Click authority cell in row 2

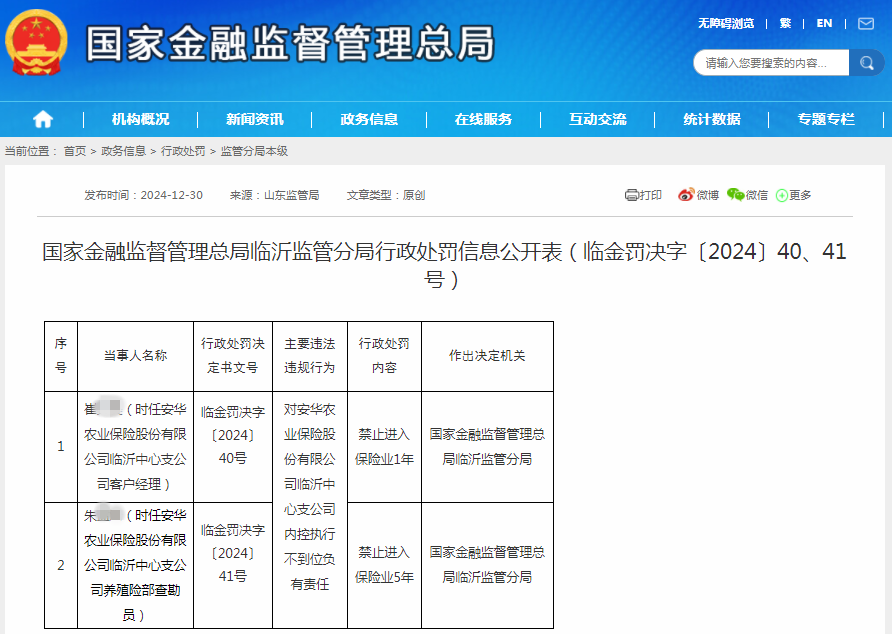(487, 565)
